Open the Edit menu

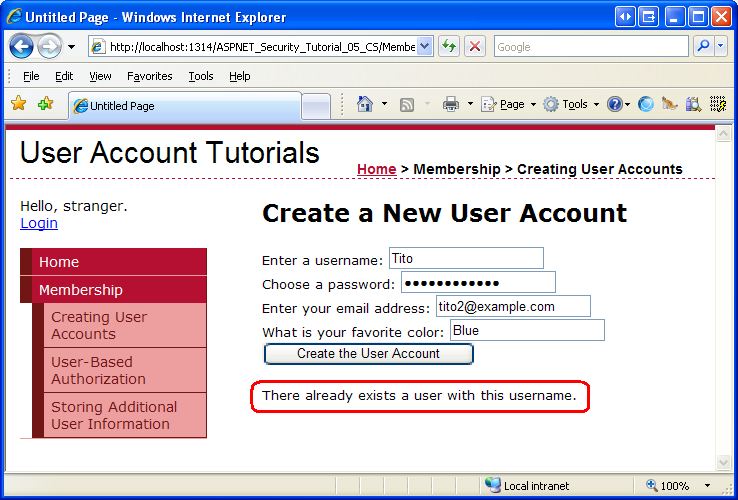(x=64, y=76)
